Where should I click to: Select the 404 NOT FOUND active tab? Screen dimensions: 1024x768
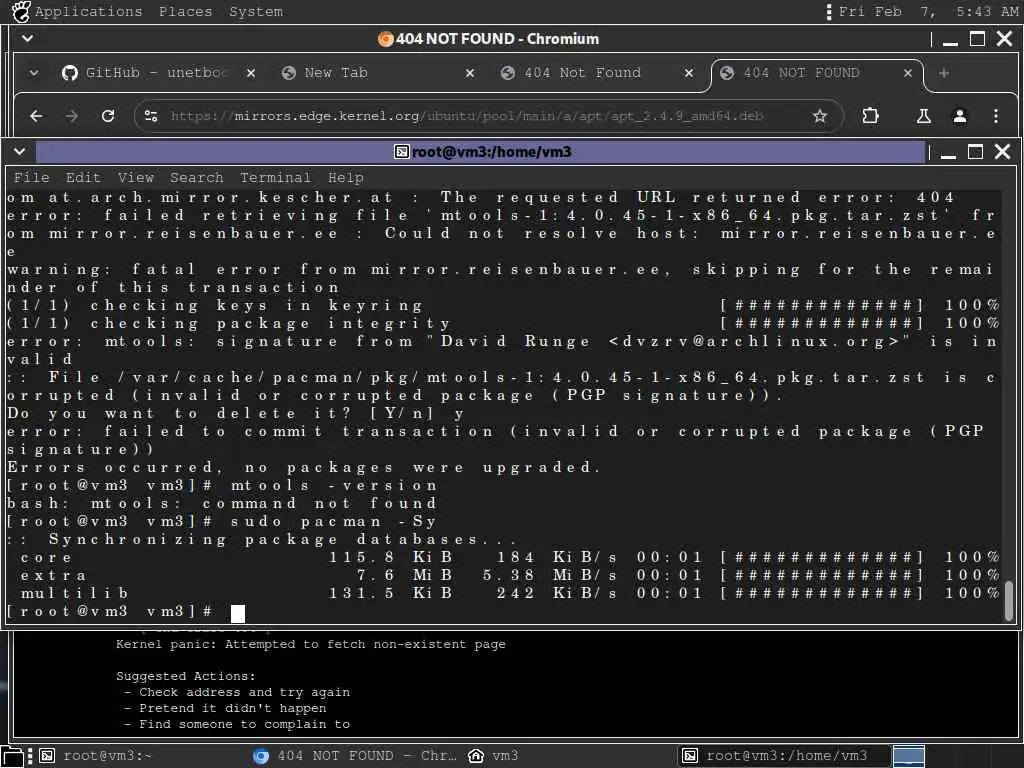[816, 73]
